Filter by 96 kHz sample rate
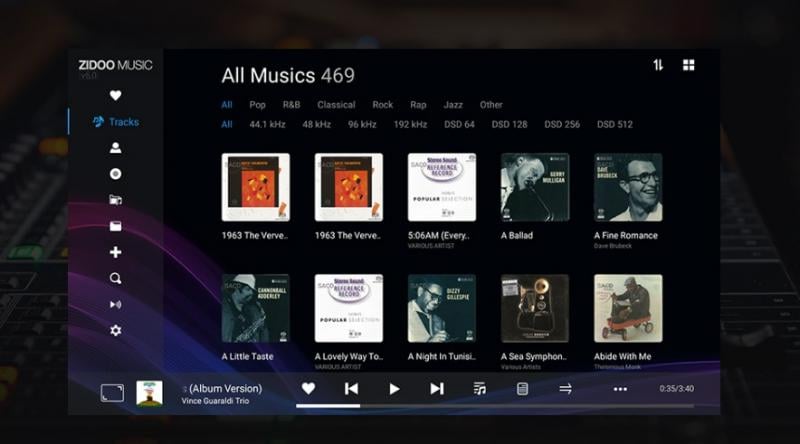Viewport: 800px width, 444px height. tap(362, 125)
